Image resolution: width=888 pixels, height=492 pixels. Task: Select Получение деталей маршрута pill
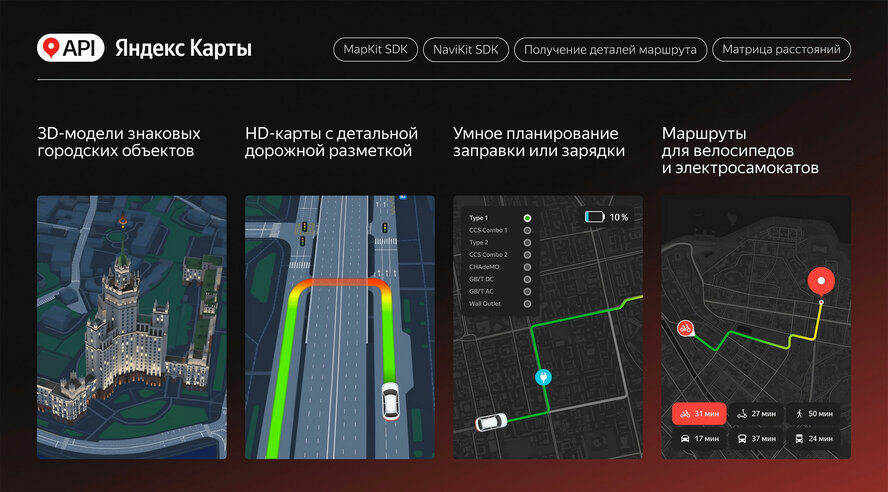click(x=610, y=49)
